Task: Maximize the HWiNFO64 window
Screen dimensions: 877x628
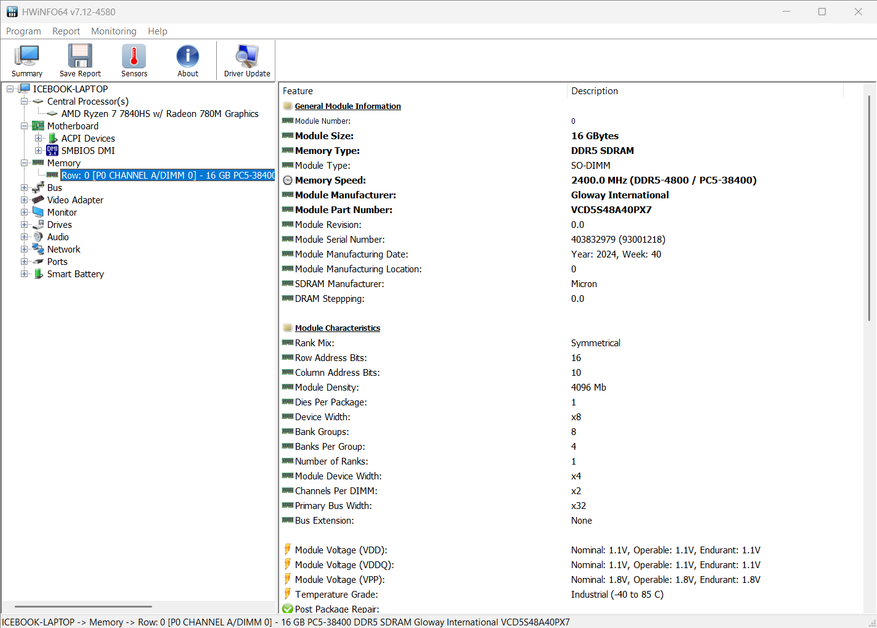Action: (x=822, y=12)
